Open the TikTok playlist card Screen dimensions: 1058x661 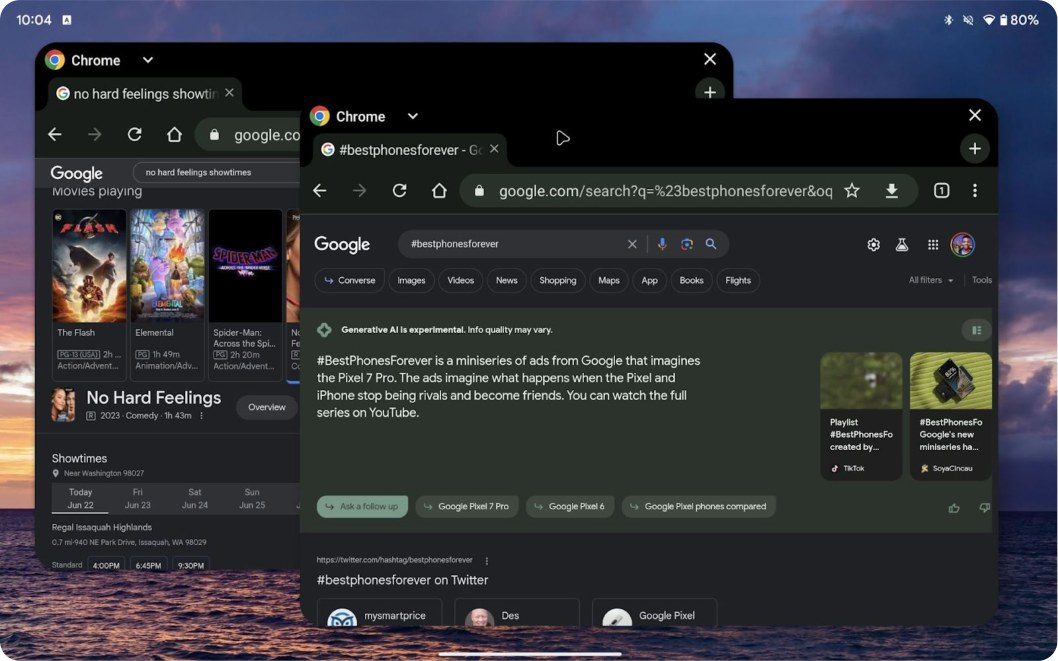click(x=861, y=416)
